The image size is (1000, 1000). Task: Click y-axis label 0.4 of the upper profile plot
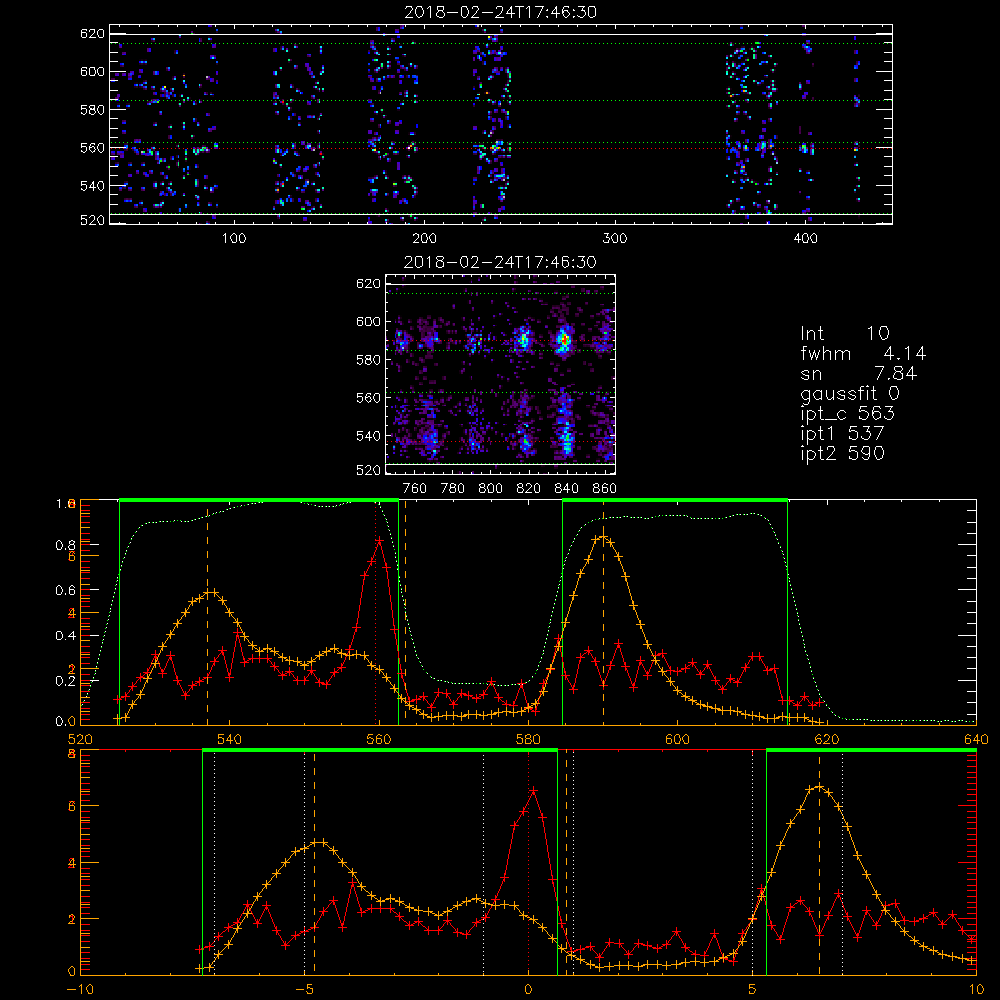coord(64,635)
